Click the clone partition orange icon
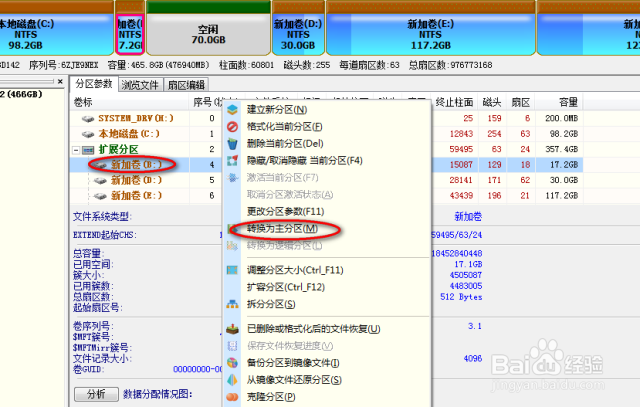 [x=232, y=397]
